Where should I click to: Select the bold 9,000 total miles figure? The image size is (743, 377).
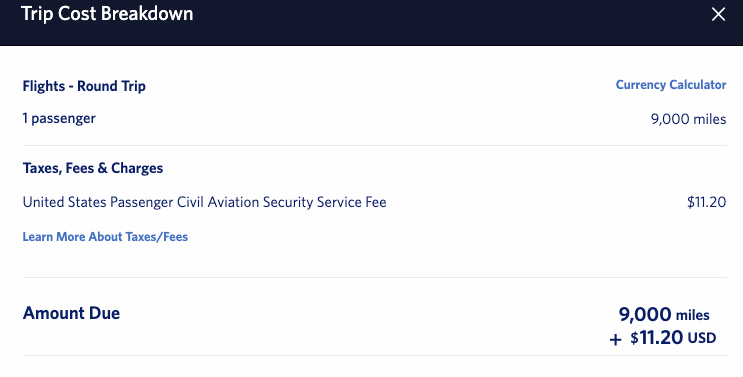(644, 314)
